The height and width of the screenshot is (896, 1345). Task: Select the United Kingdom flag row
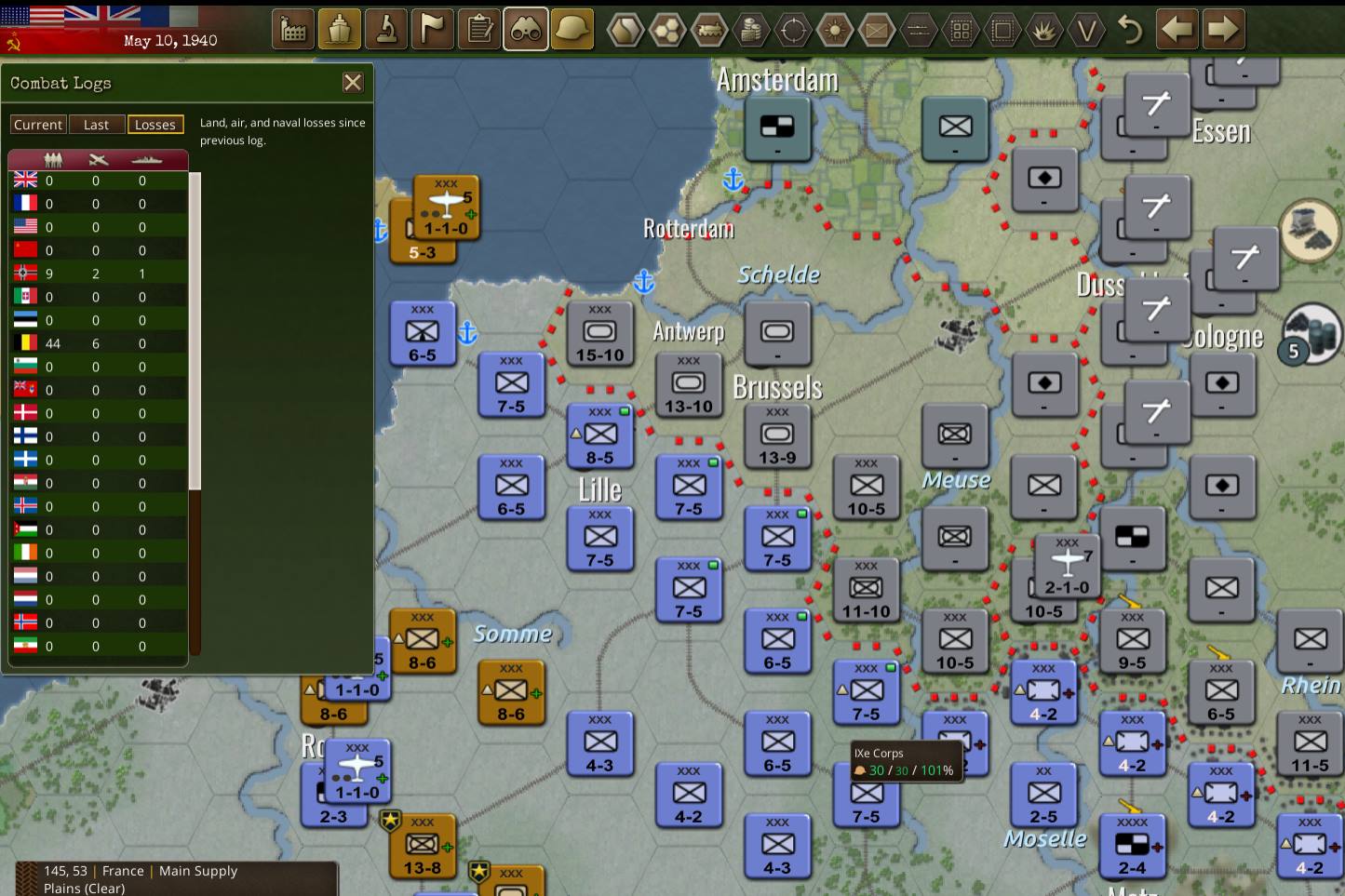pyautogui.click(x=98, y=181)
